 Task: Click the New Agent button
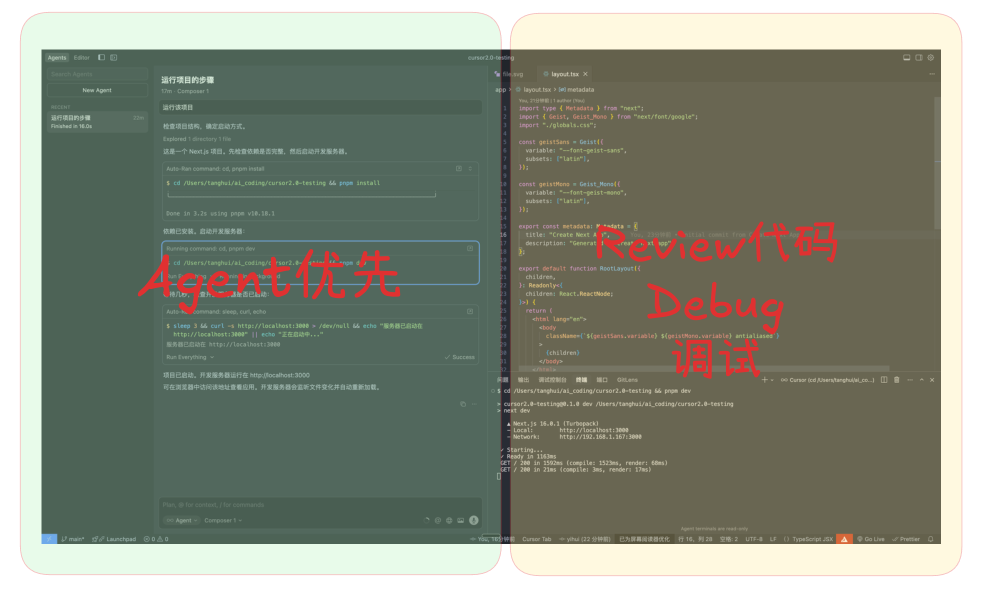[x=97, y=90]
